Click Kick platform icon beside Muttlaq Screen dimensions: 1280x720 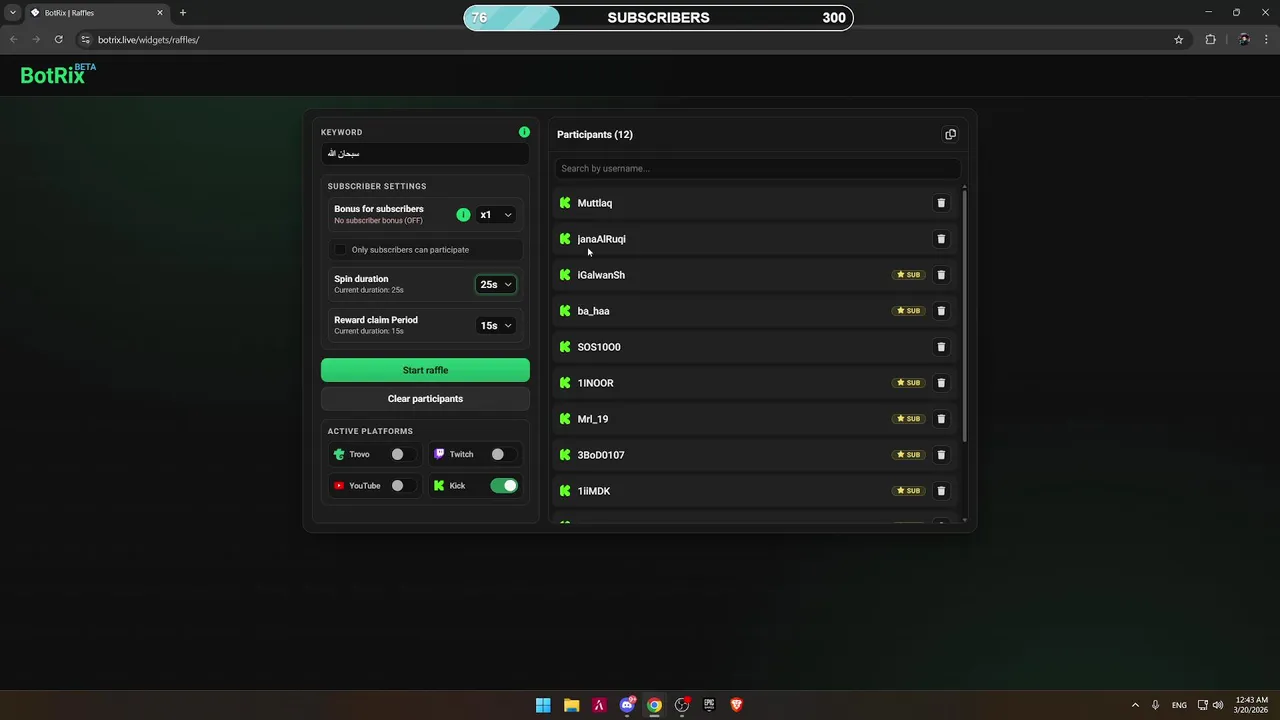click(565, 203)
